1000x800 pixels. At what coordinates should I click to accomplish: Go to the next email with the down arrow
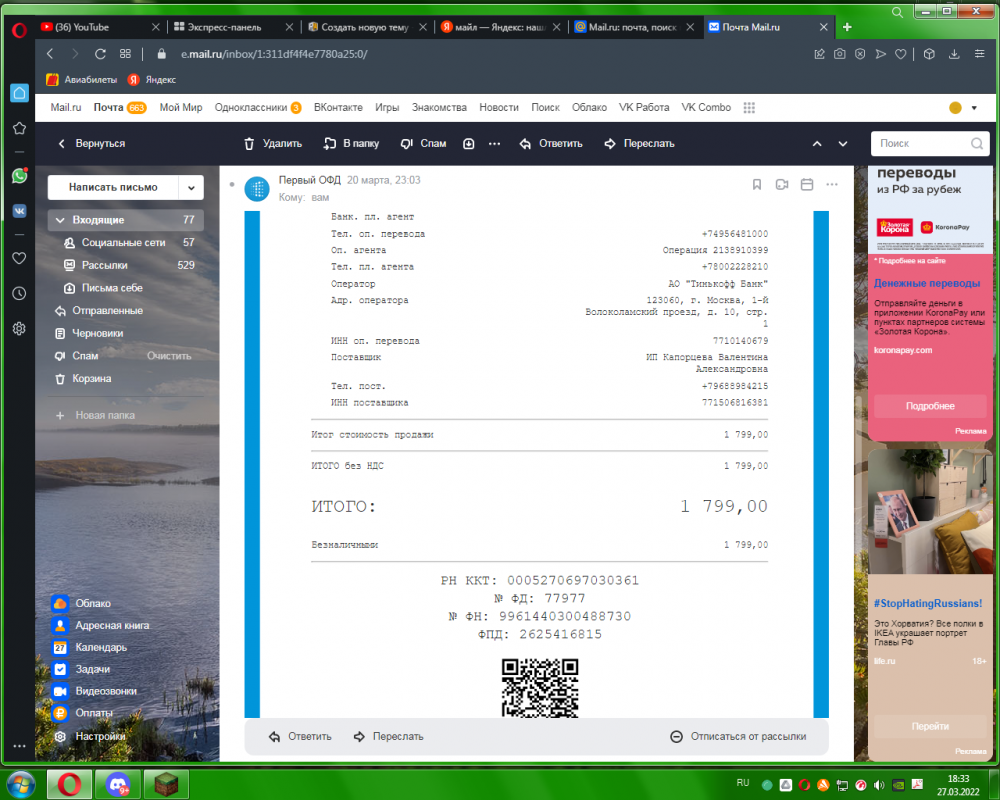point(842,144)
